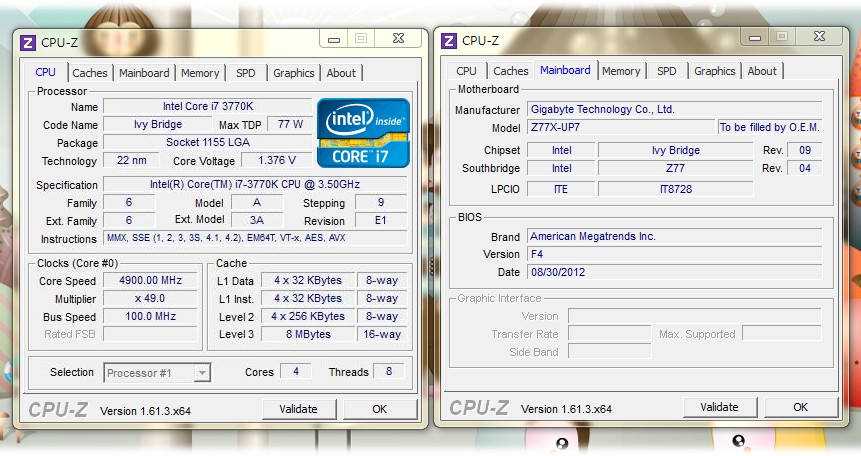The width and height of the screenshot is (861, 456).
Task: Minimize the left CPU-Z window
Action: pyautogui.click(x=334, y=39)
